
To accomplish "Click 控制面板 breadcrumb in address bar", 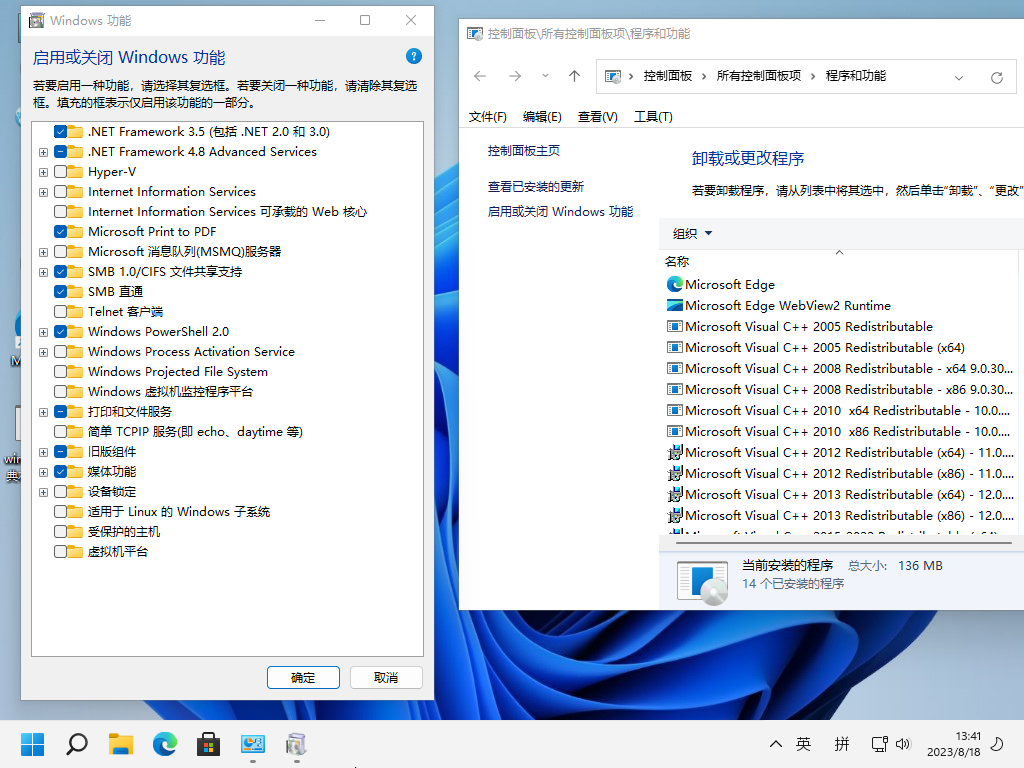I will click(667, 76).
